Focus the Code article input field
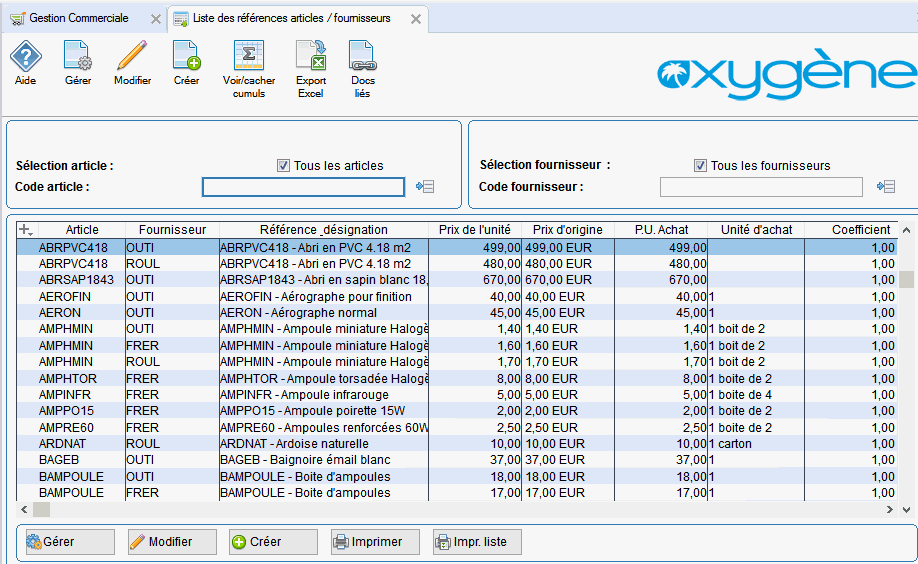This screenshot has width=918, height=564. click(x=303, y=187)
